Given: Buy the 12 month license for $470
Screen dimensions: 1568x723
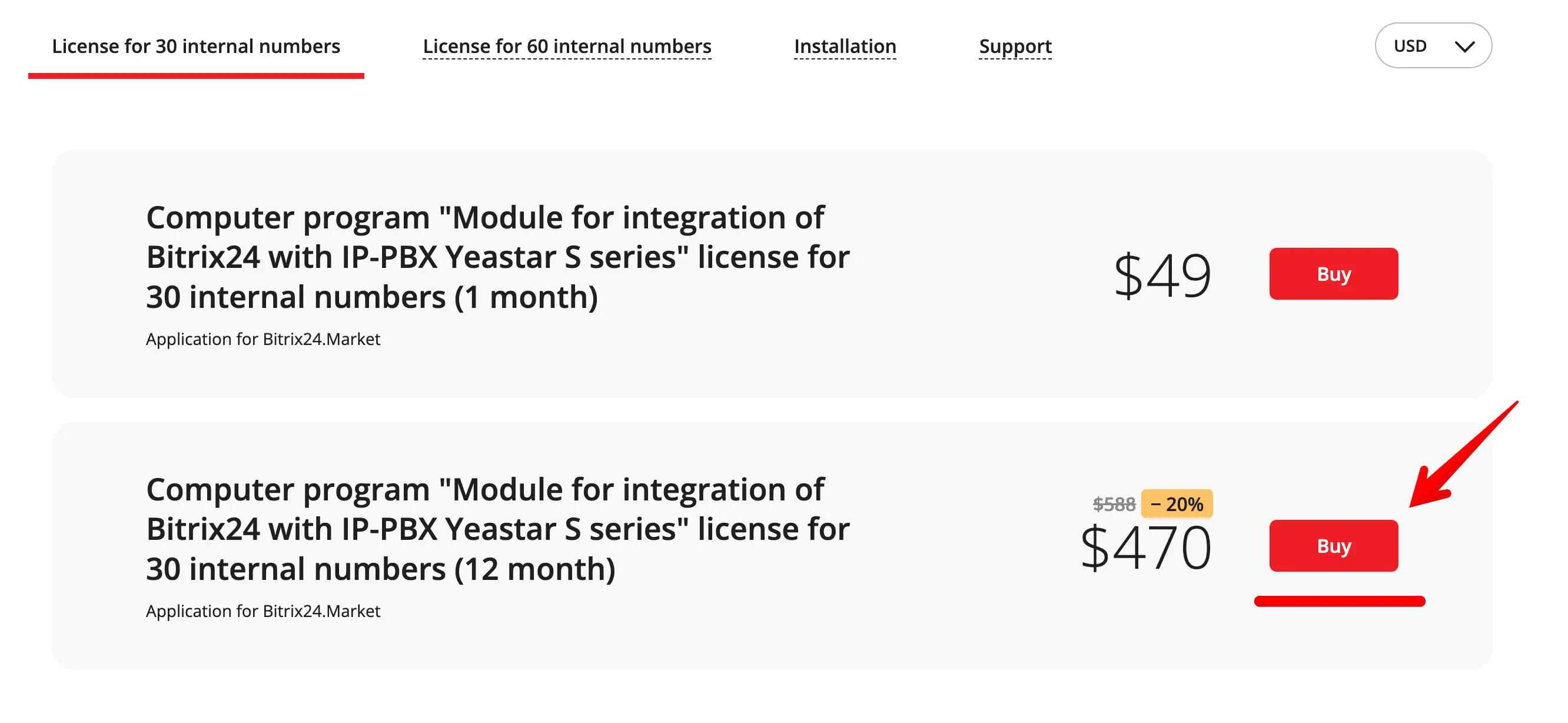Looking at the screenshot, I should (x=1333, y=546).
